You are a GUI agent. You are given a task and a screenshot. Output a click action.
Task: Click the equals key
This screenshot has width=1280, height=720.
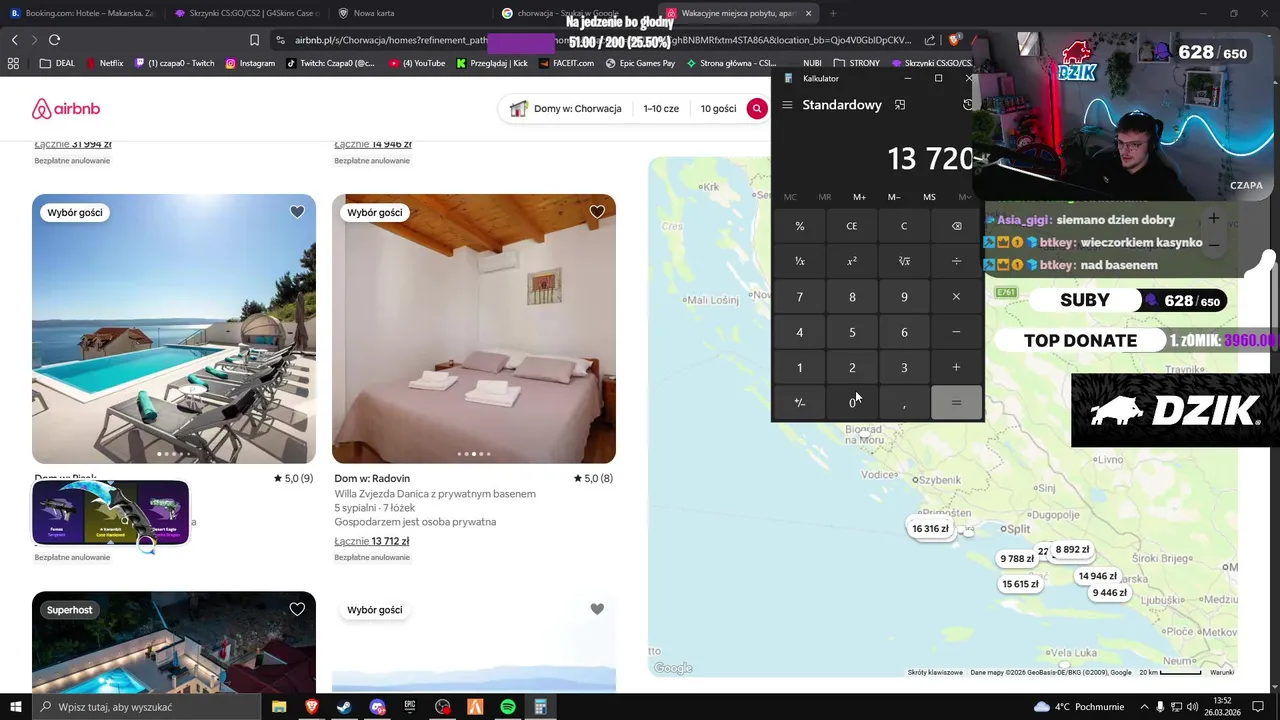(956, 402)
